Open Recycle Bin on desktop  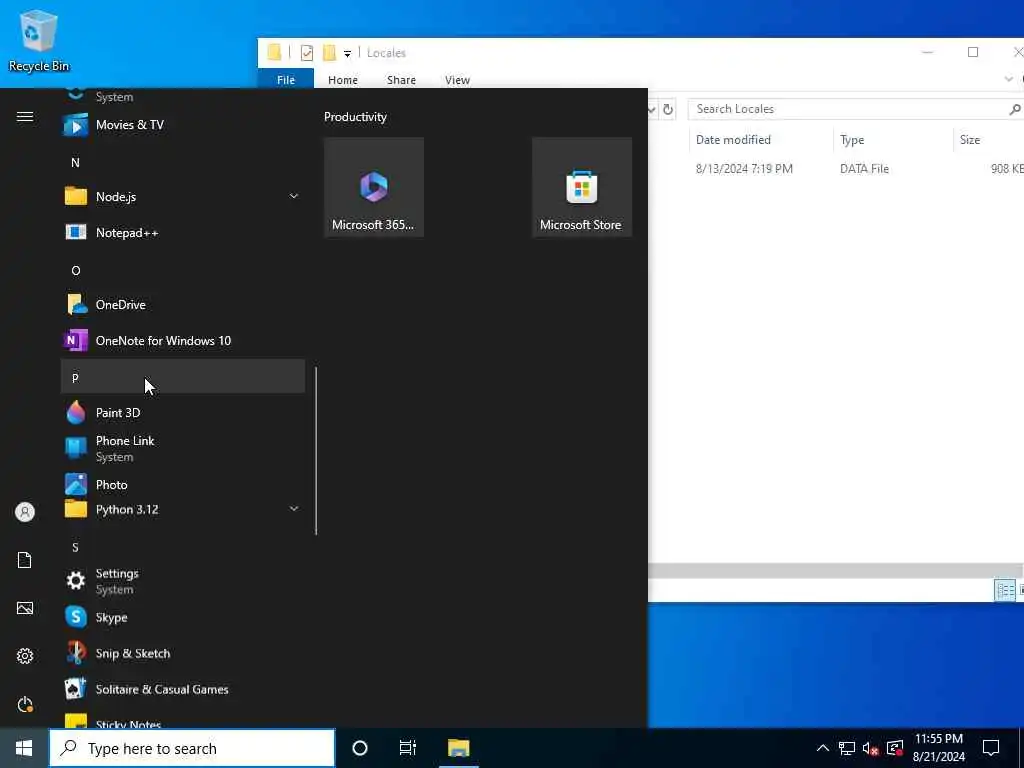[x=39, y=40]
